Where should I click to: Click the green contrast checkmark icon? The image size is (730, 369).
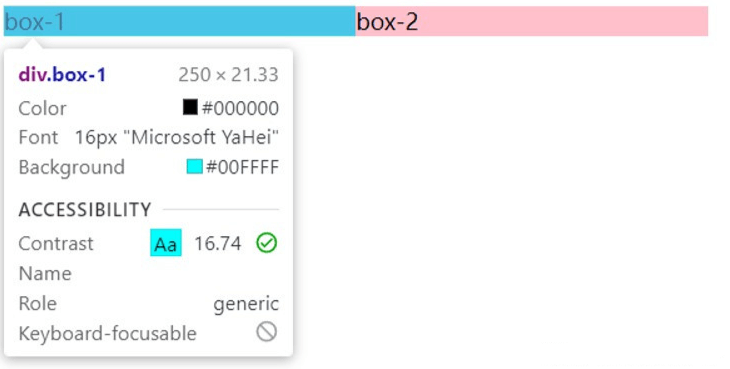(x=267, y=243)
